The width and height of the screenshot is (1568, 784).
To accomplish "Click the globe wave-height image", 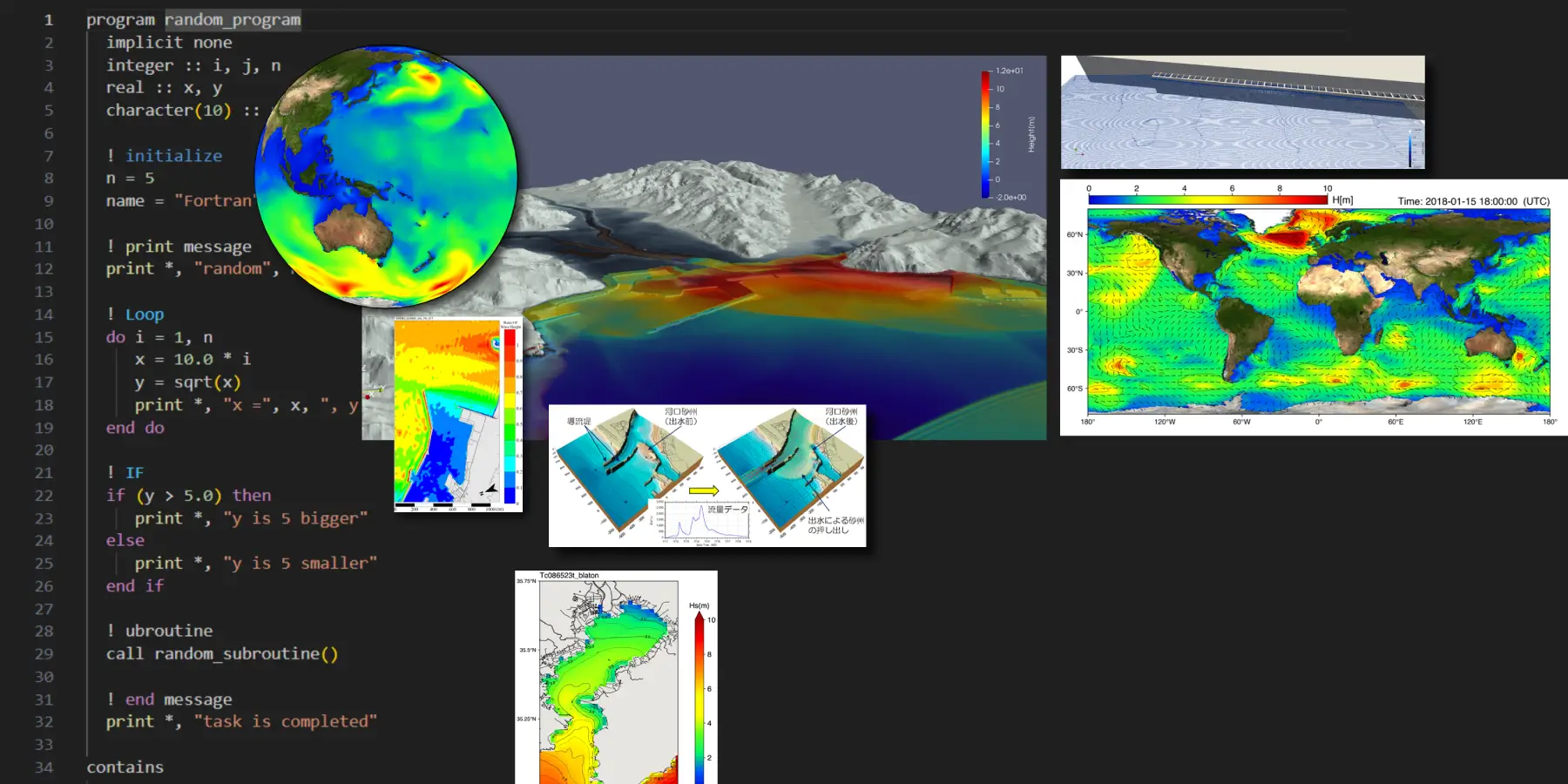I will pos(386,176).
